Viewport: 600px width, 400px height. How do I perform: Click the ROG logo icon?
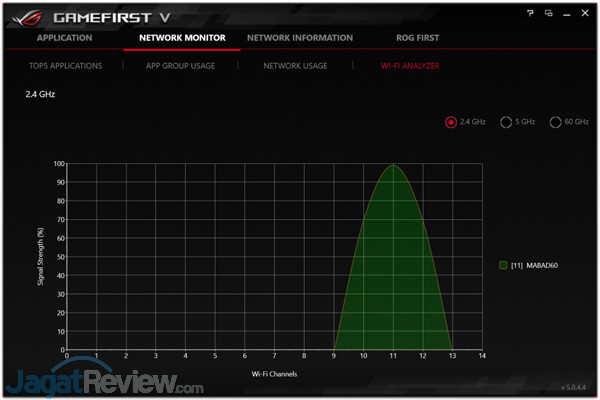(30, 17)
